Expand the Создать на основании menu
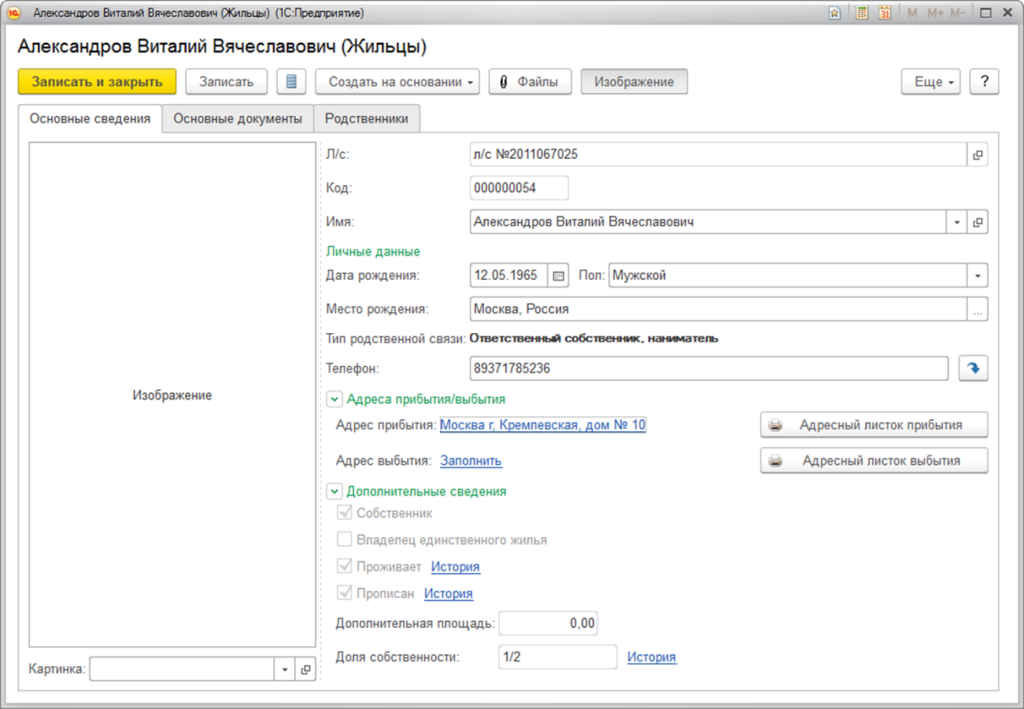The height and width of the screenshot is (709, 1024). pyautogui.click(x=398, y=82)
